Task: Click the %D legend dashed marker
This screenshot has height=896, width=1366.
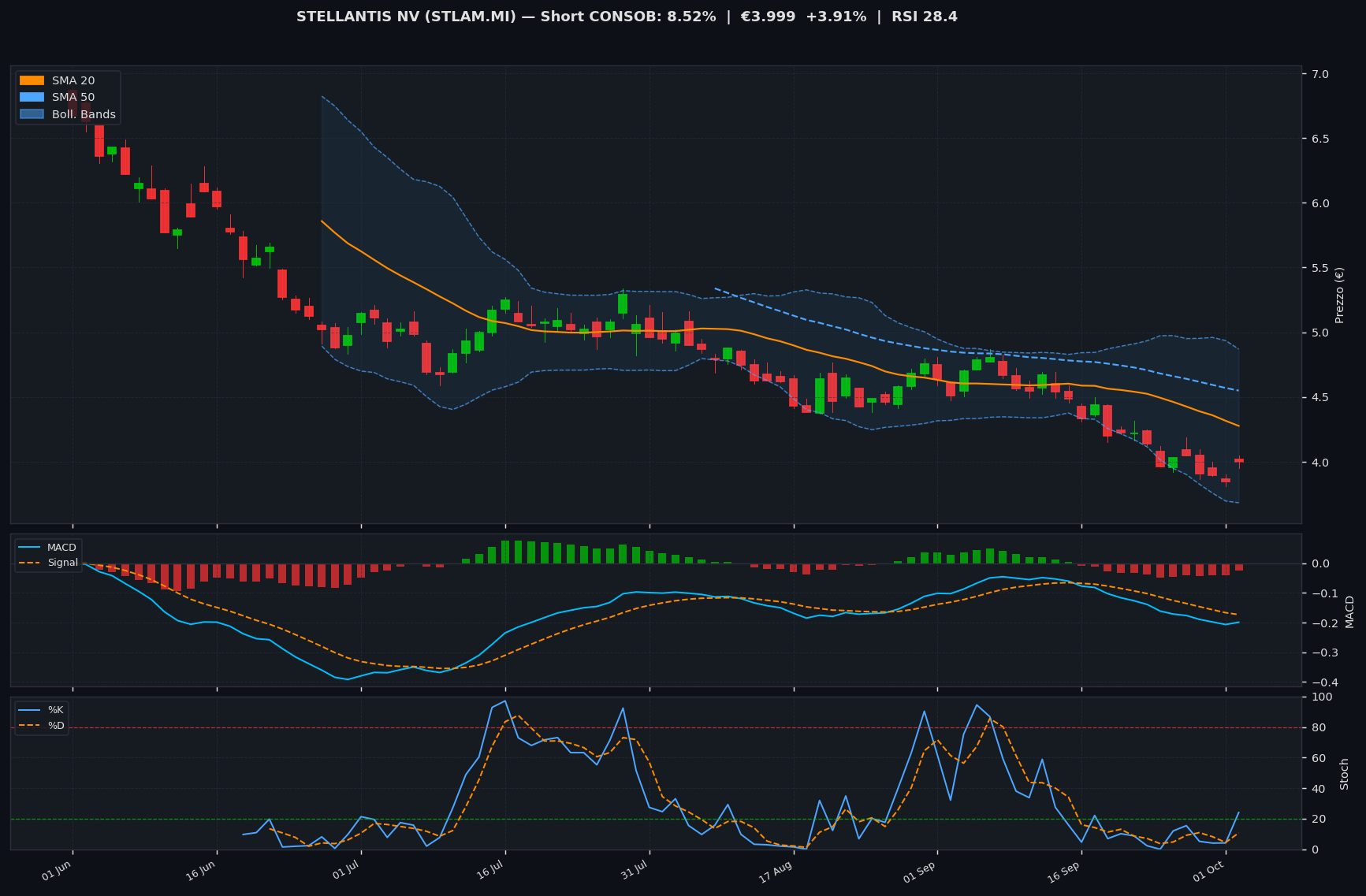Action: click(x=30, y=725)
